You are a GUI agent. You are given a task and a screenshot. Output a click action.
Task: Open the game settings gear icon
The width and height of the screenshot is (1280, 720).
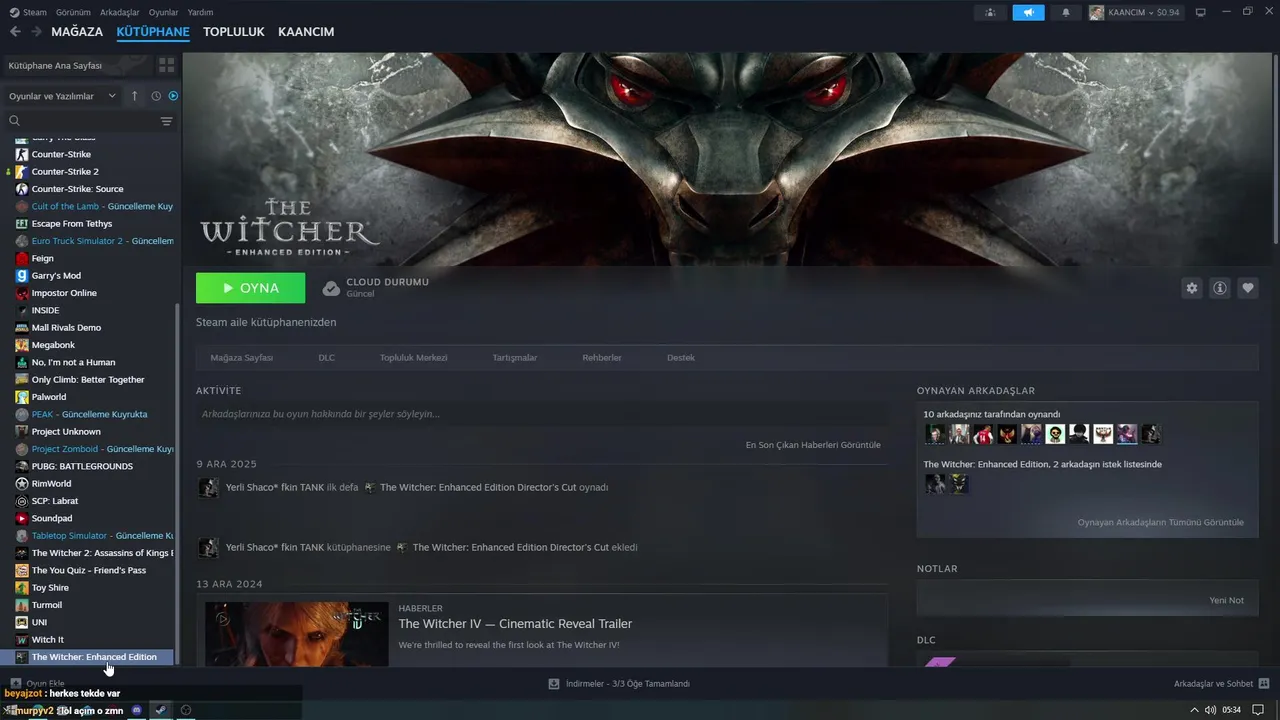(x=1192, y=288)
